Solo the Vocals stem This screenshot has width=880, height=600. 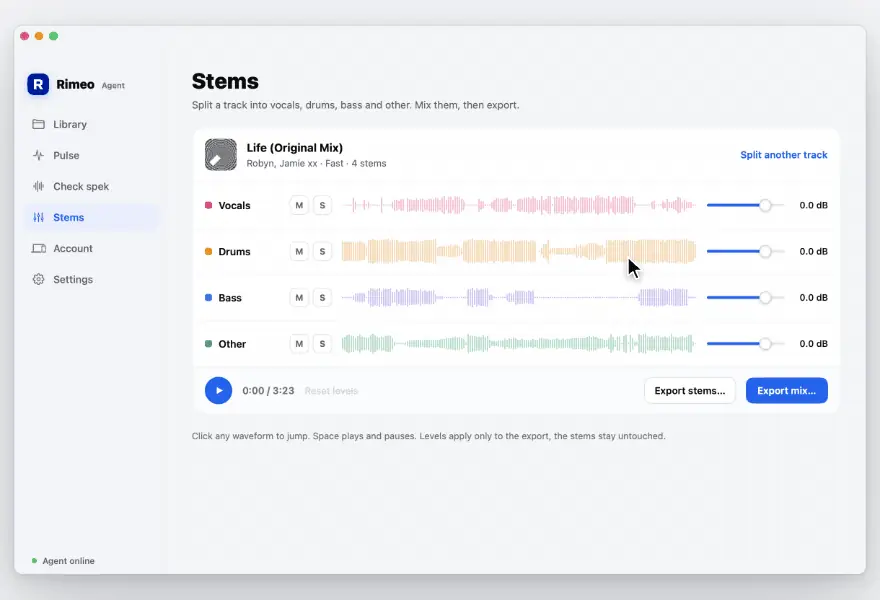click(322, 205)
